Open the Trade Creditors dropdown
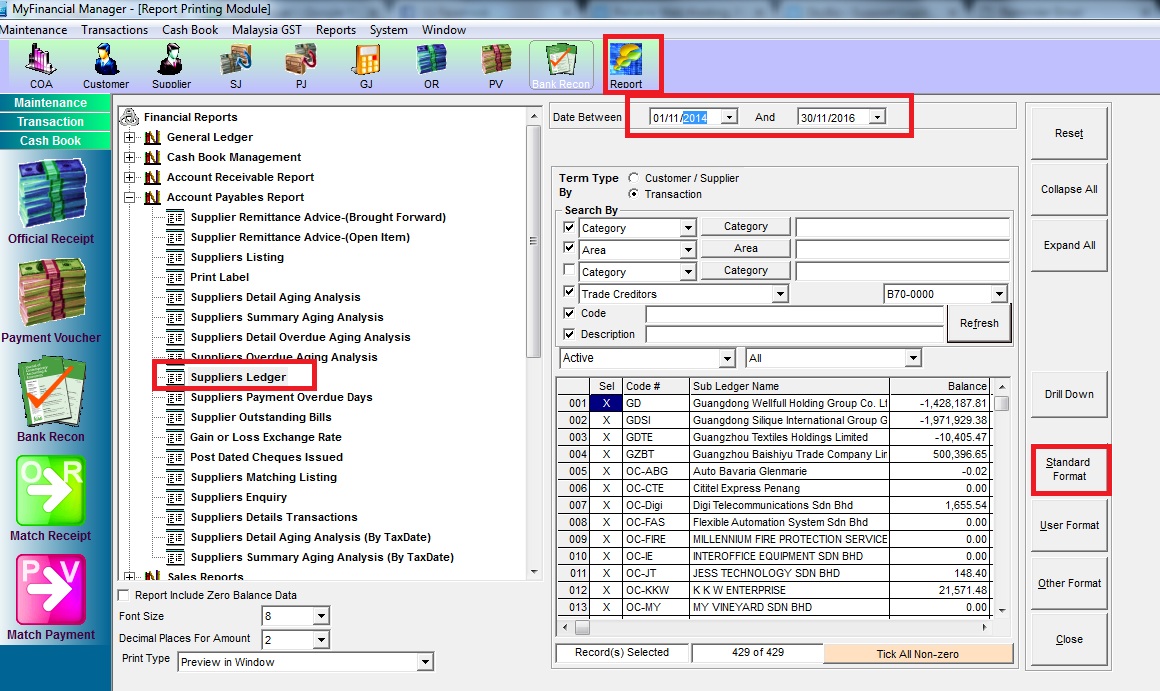Image resolution: width=1160 pixels, height=691 pixels. [x=779, y=294]
